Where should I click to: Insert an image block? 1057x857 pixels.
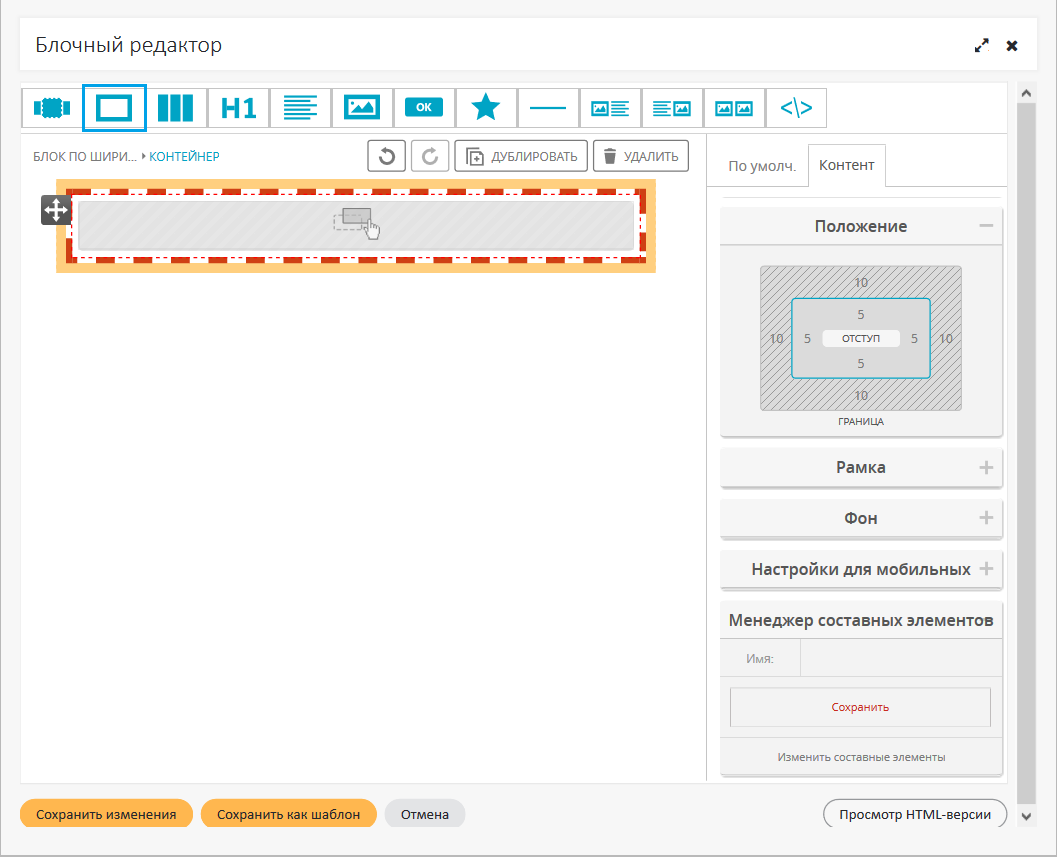click(x=362, y=108)
